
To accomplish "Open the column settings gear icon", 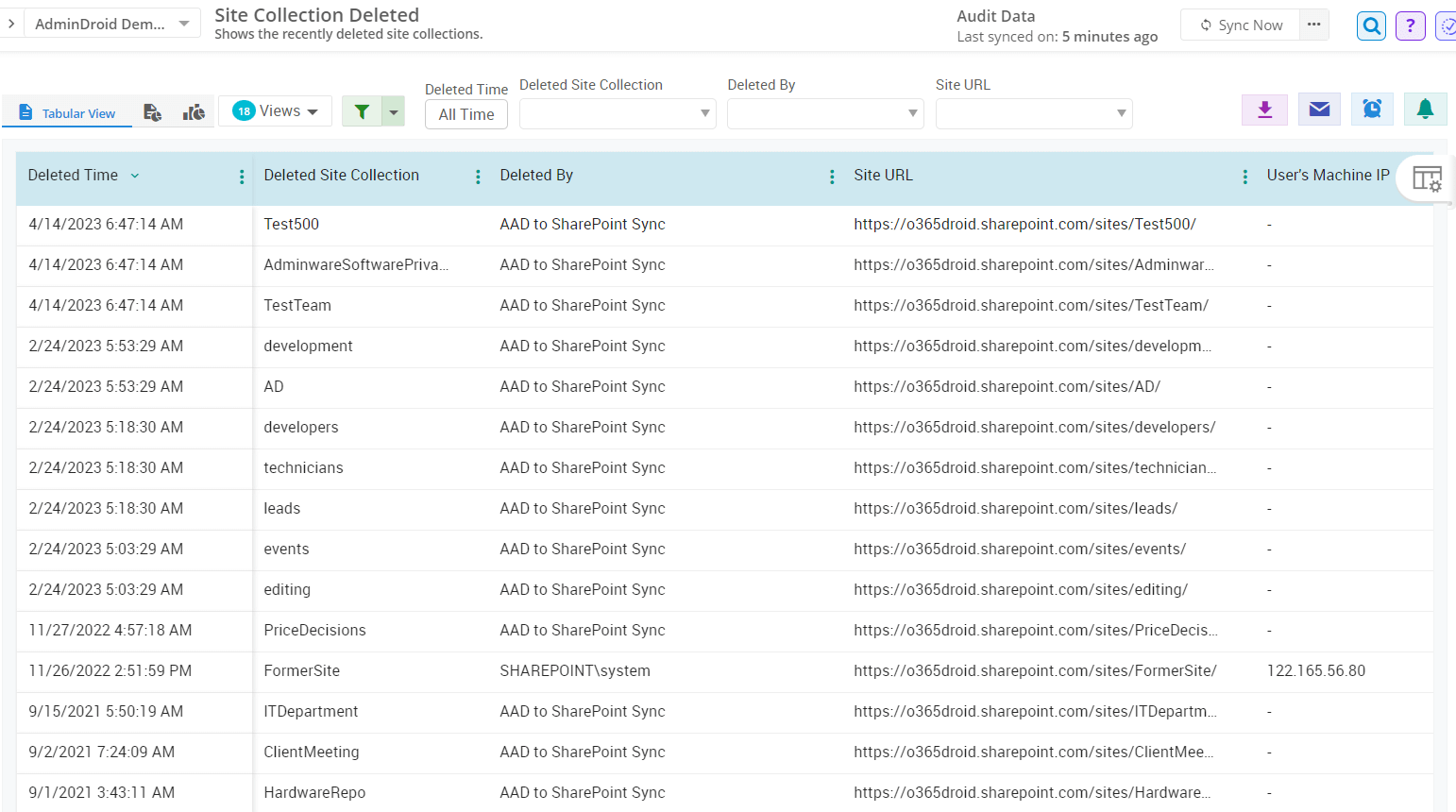I will [1426, 178].
